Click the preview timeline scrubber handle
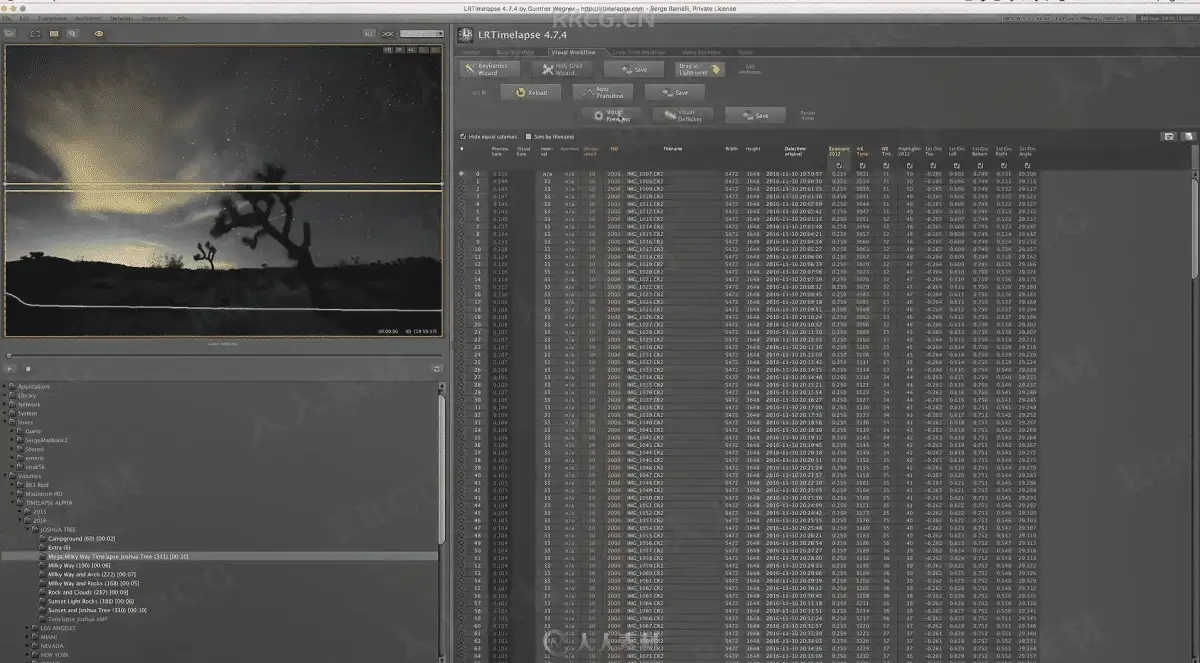 pyautogui.click(x=9, y=356)
